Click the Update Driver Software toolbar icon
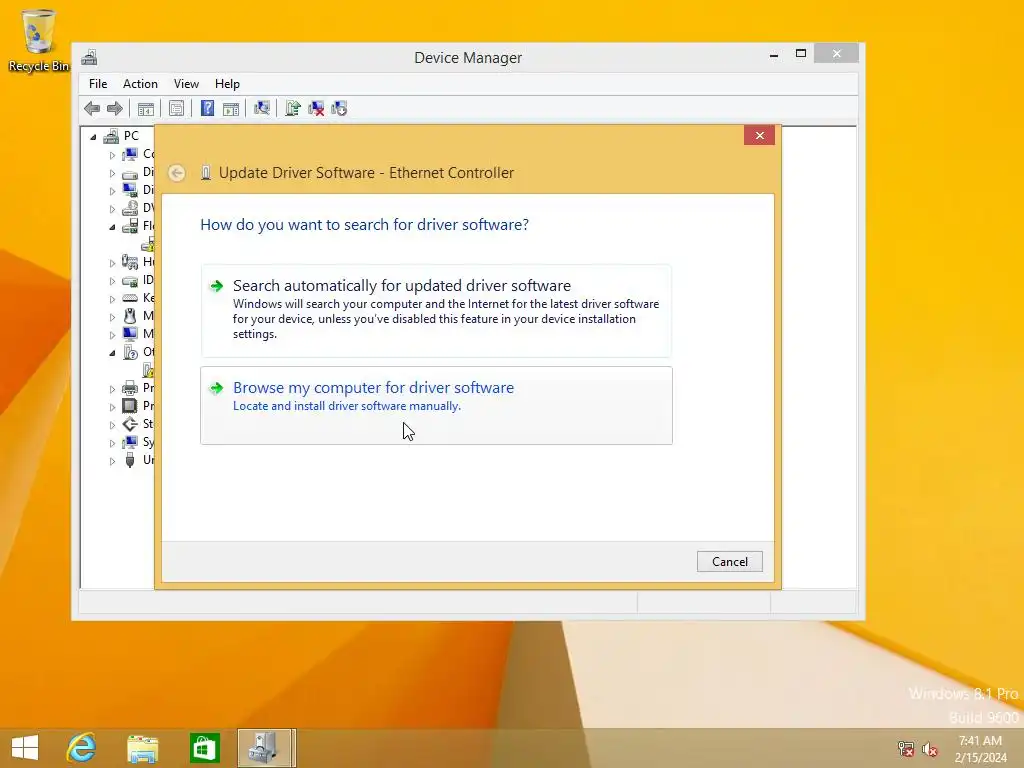The width and height of the screenshot is (1024, 768). coord(293,108)
